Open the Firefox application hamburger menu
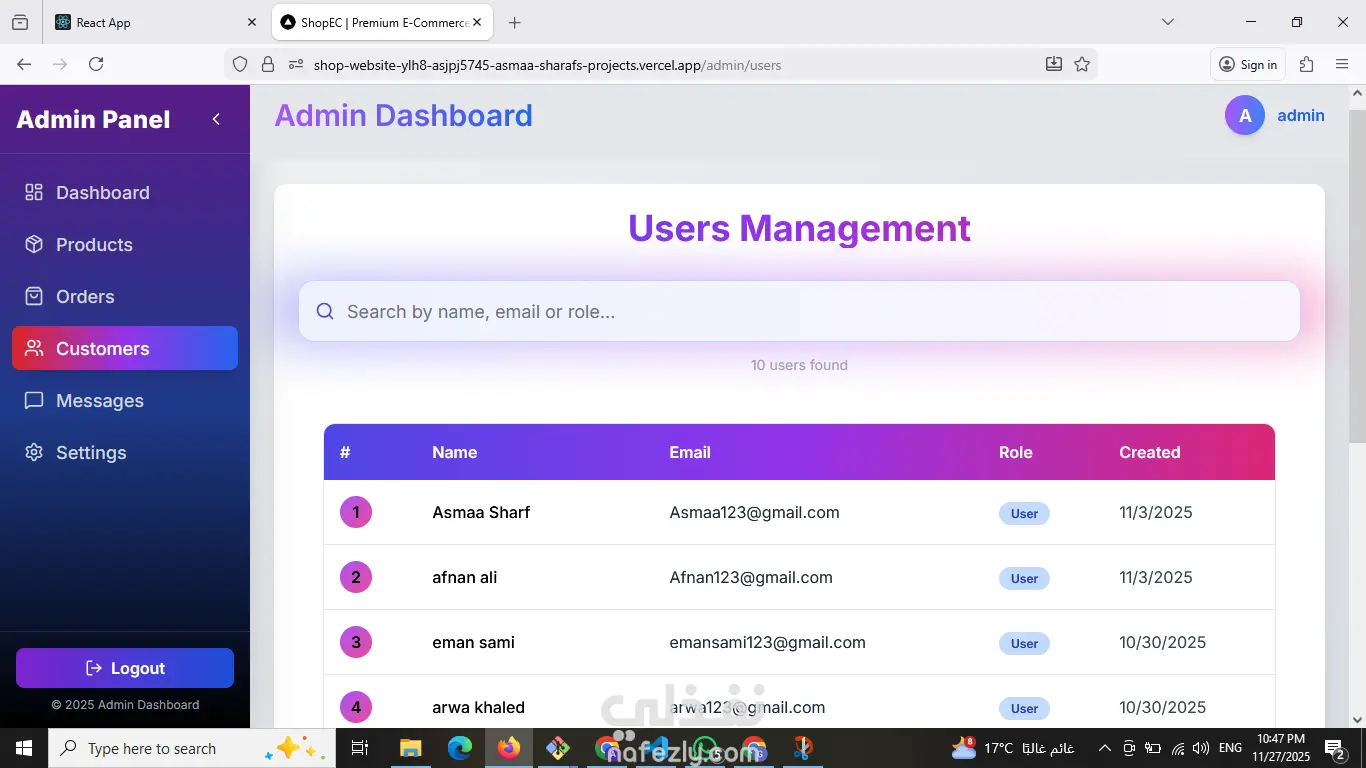Viewport: 1366px width, 768px height. point(1342,64)
